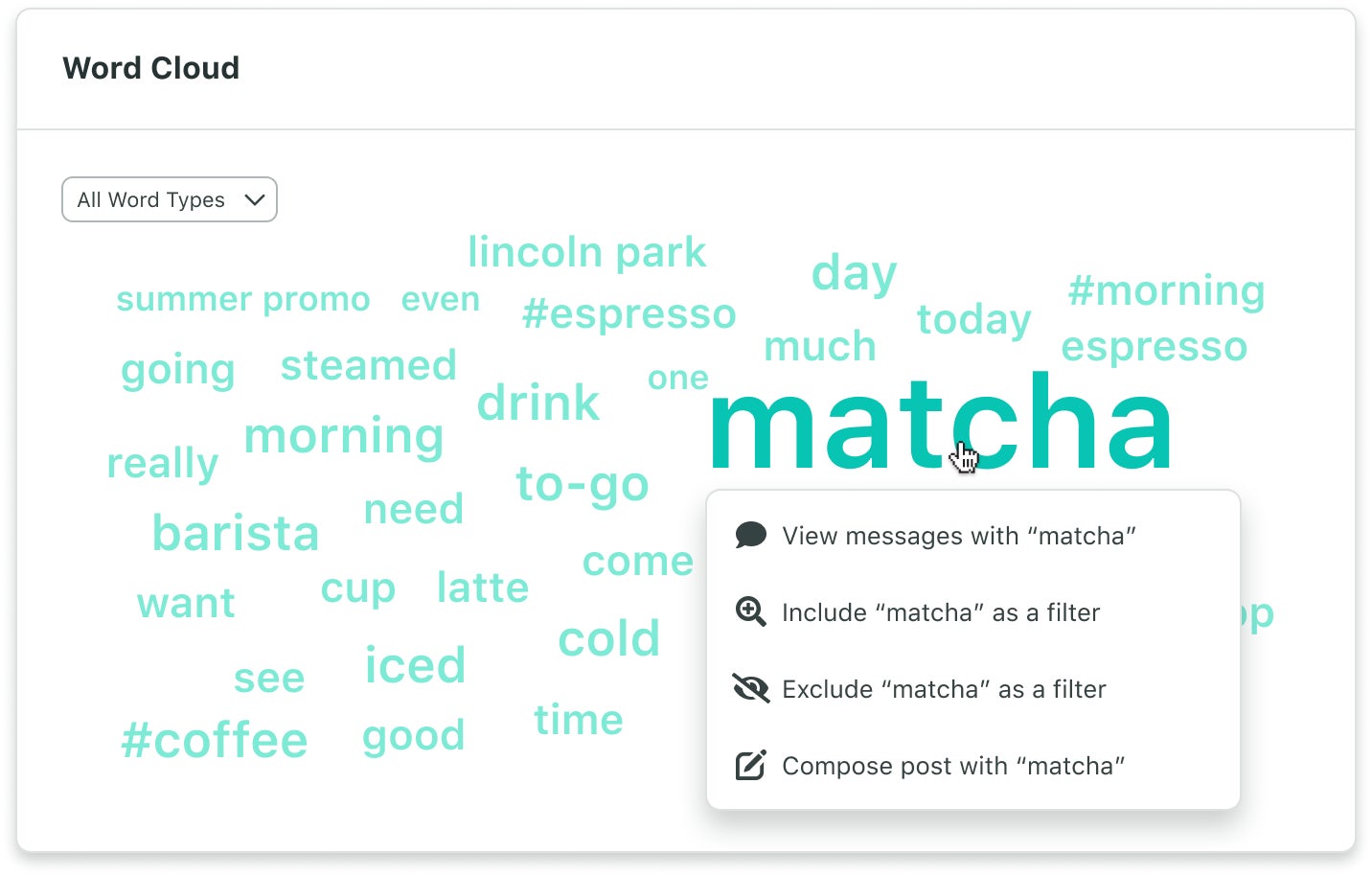Viewport: 1372px width, 876px height.
Task: Select the "#coffee" hashtag
Action: click(x=214, y=738)
